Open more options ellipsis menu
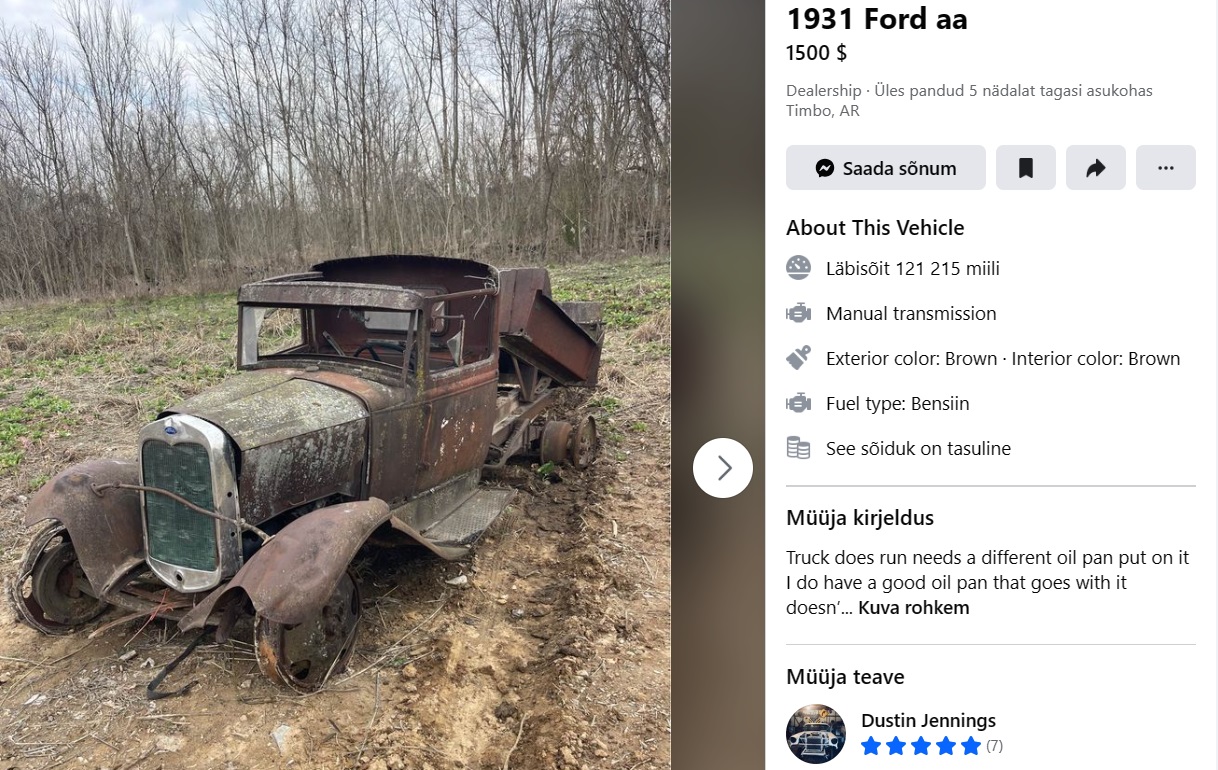The width and height of the screenshot is (1218, 770). click(1165, 168)
